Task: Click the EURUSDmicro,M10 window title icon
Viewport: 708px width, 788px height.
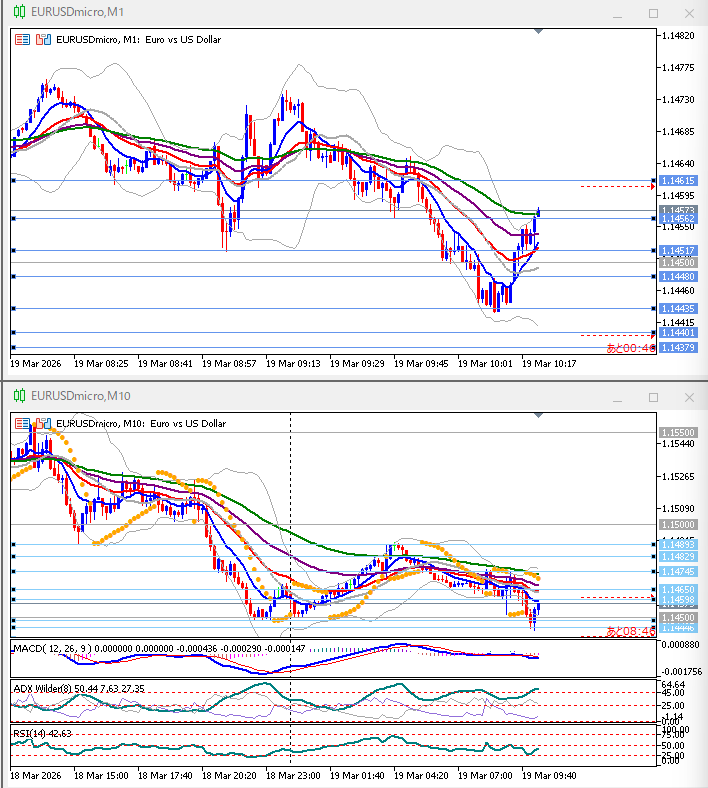Action: (x=19, y=396)
